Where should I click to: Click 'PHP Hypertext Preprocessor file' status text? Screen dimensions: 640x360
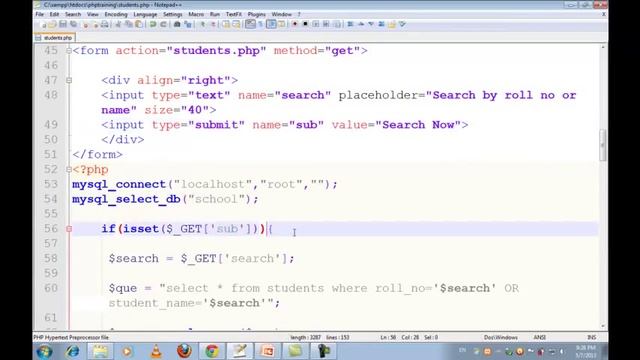click(x=71, y=338)
